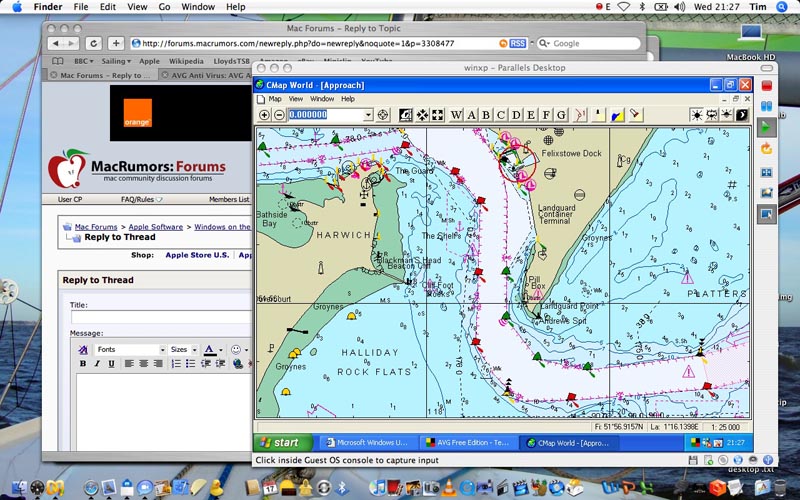
Task: Click the Safari reload button
Action: pyautogui.click(x=93, y=43)
